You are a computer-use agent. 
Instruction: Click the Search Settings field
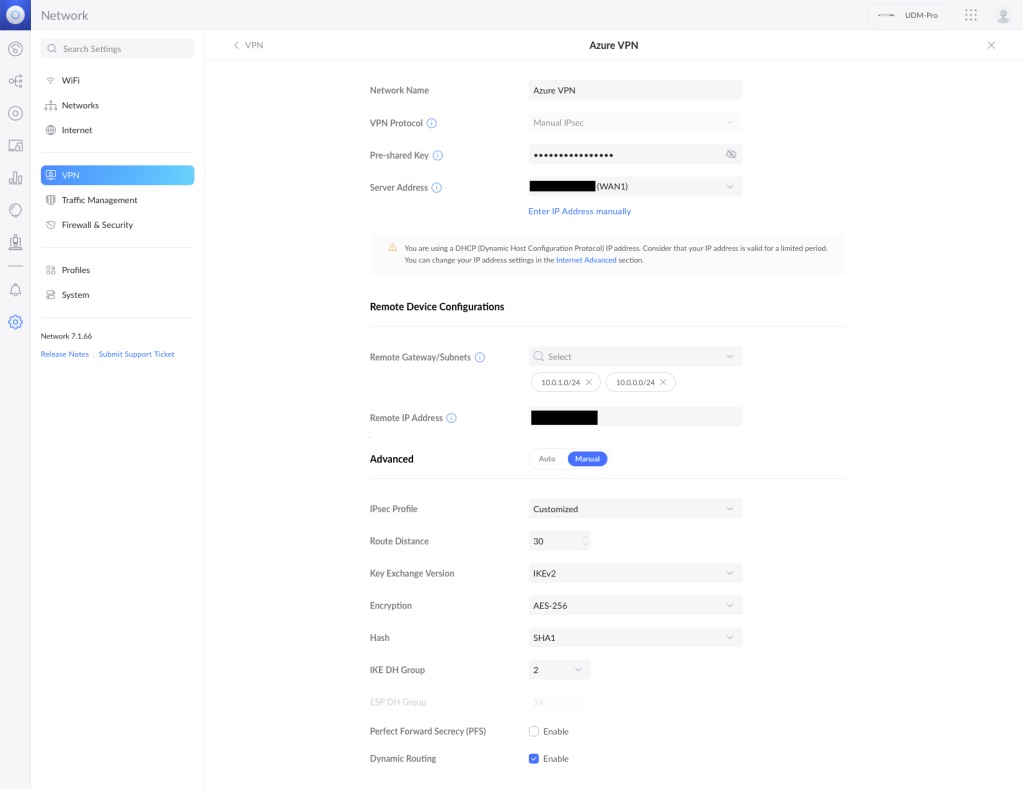tap(118, 48)
